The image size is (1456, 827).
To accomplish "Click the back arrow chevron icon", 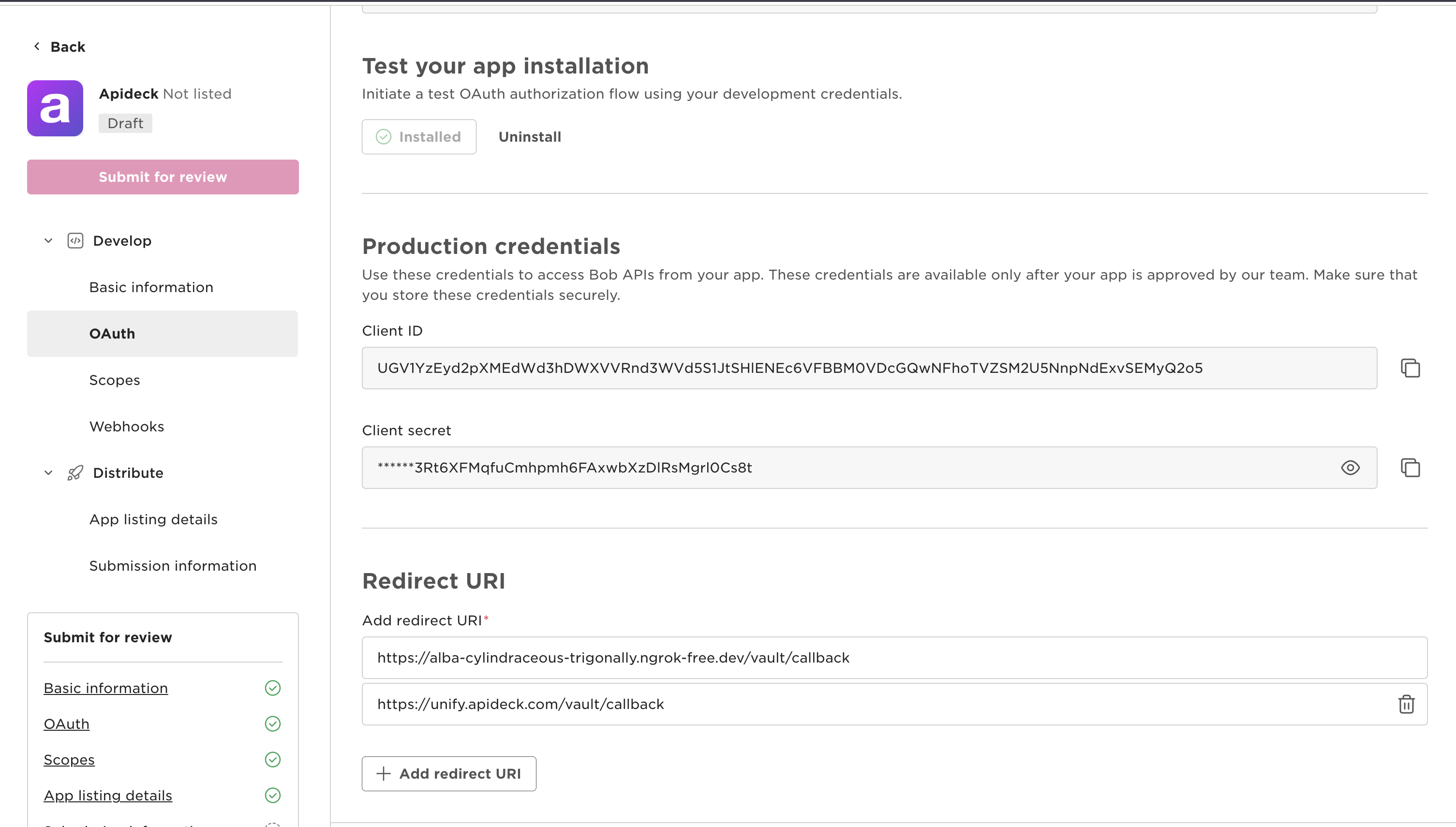I will click(x=37, y=46).
